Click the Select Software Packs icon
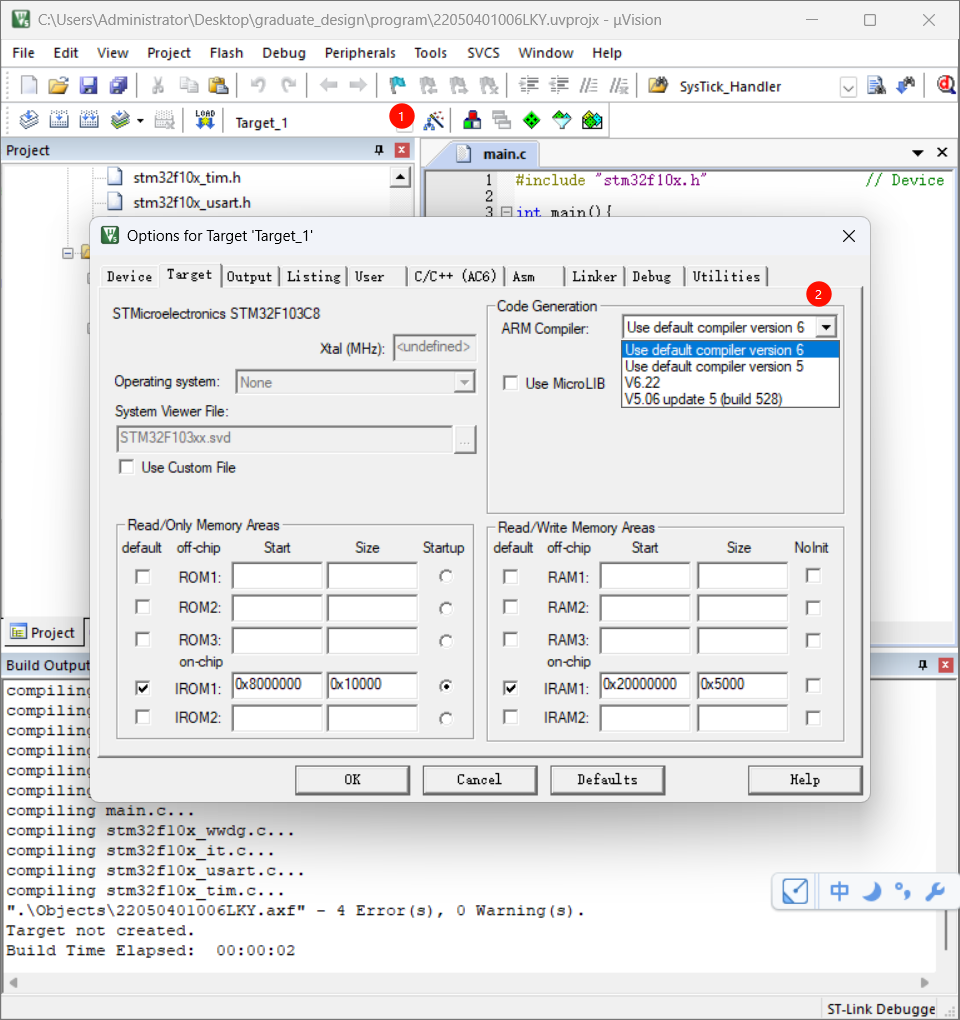 (x=562, y=120)
